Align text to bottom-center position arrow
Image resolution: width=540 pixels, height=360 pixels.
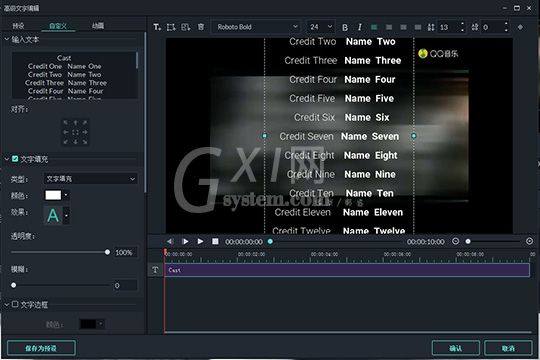click(x=75, y=142)
